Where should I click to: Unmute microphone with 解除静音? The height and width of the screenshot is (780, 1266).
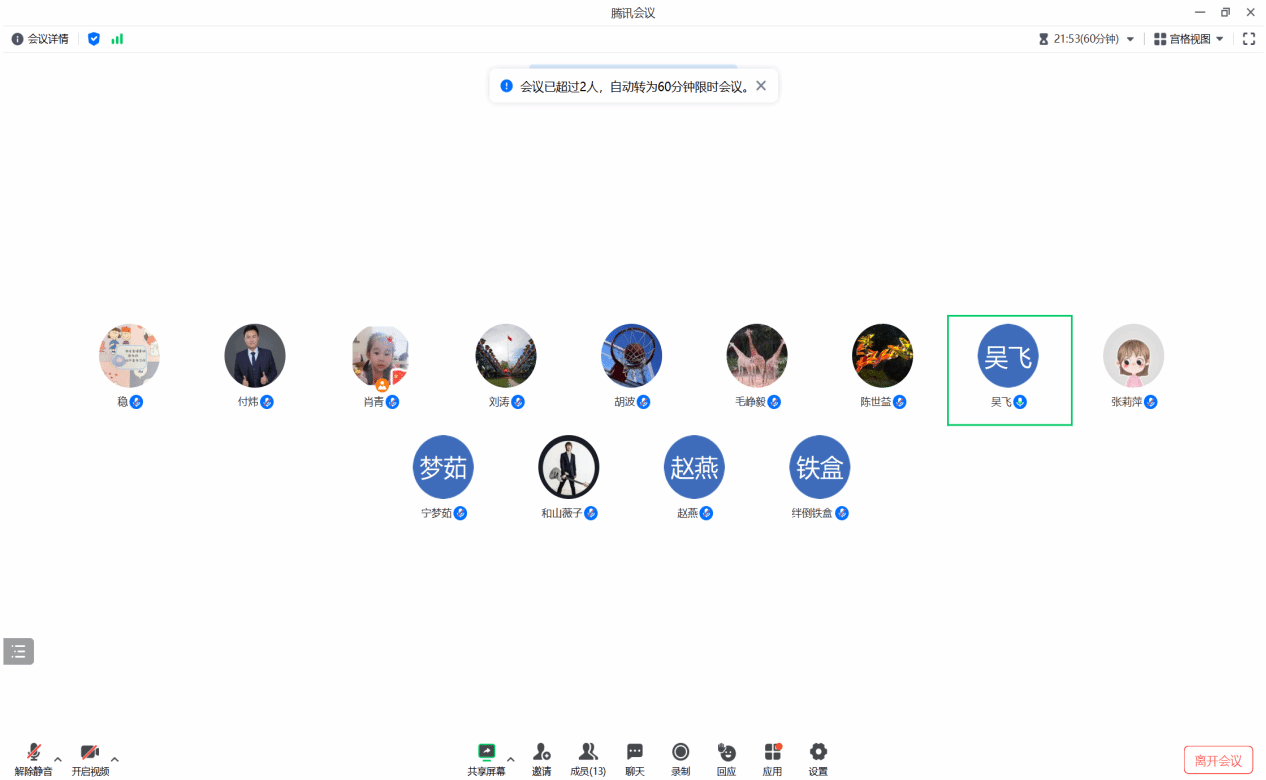coord(33,753)
